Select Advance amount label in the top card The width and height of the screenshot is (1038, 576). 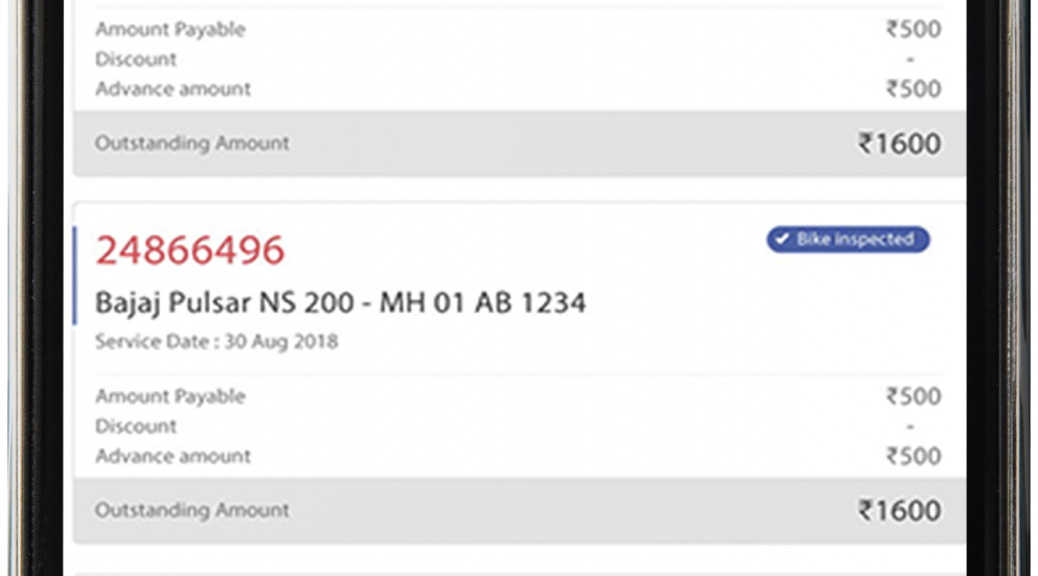(x=173, y=89)
